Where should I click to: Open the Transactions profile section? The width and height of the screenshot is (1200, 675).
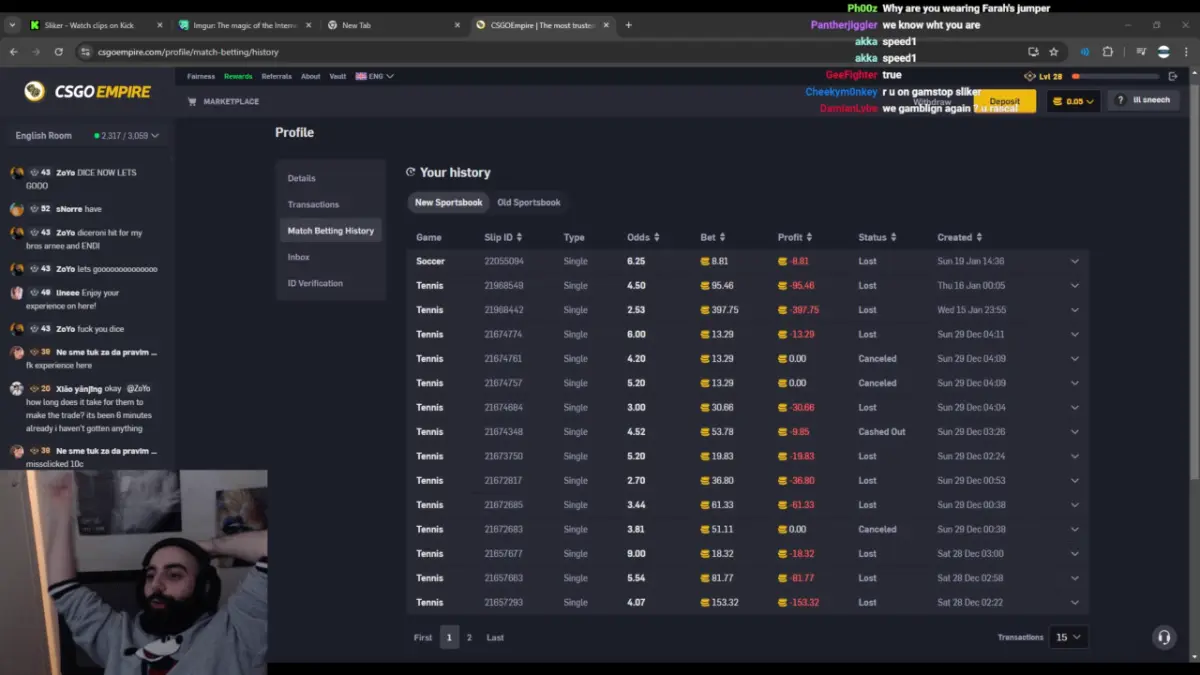[313, 204]
